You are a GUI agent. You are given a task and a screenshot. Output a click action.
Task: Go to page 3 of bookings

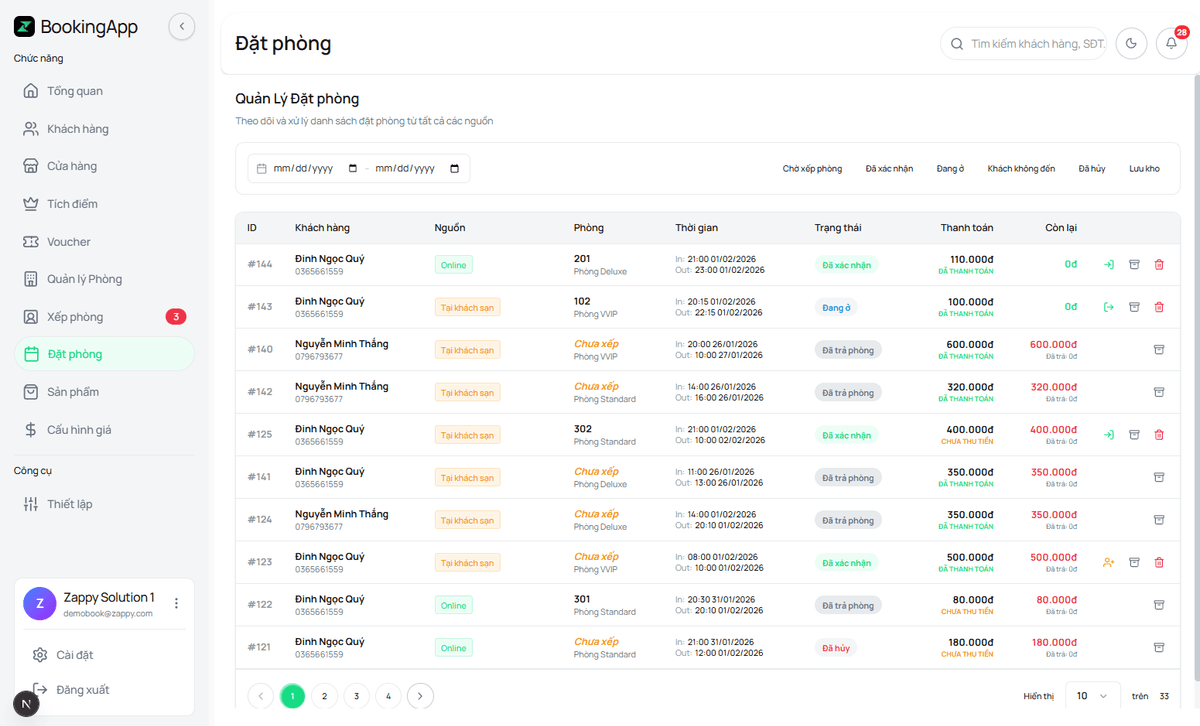356,695
